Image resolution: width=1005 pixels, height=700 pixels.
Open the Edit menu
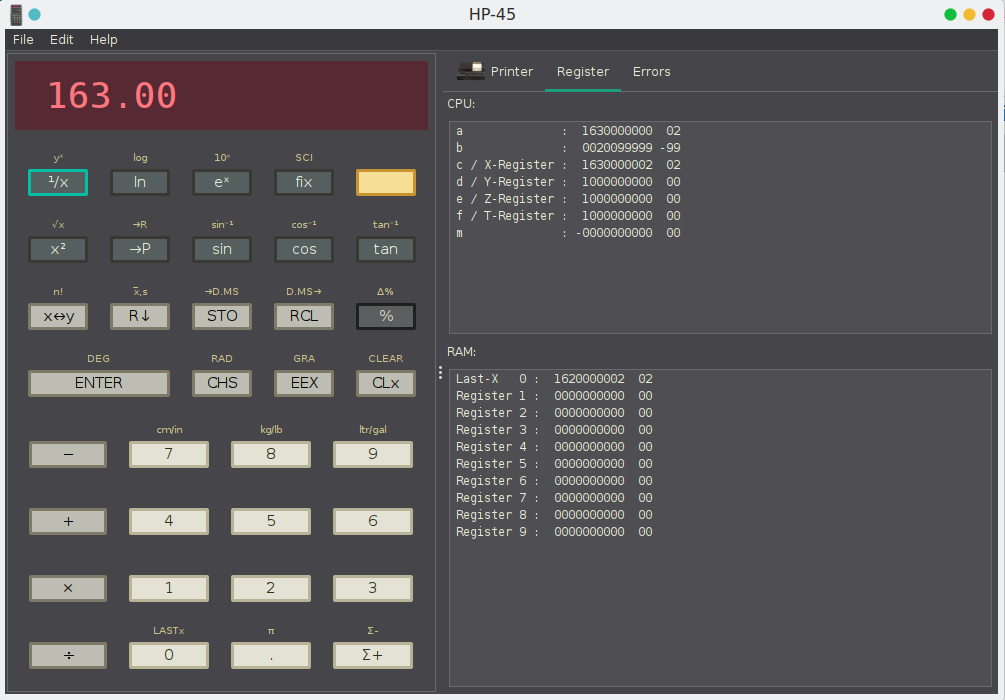coord(62,40)
